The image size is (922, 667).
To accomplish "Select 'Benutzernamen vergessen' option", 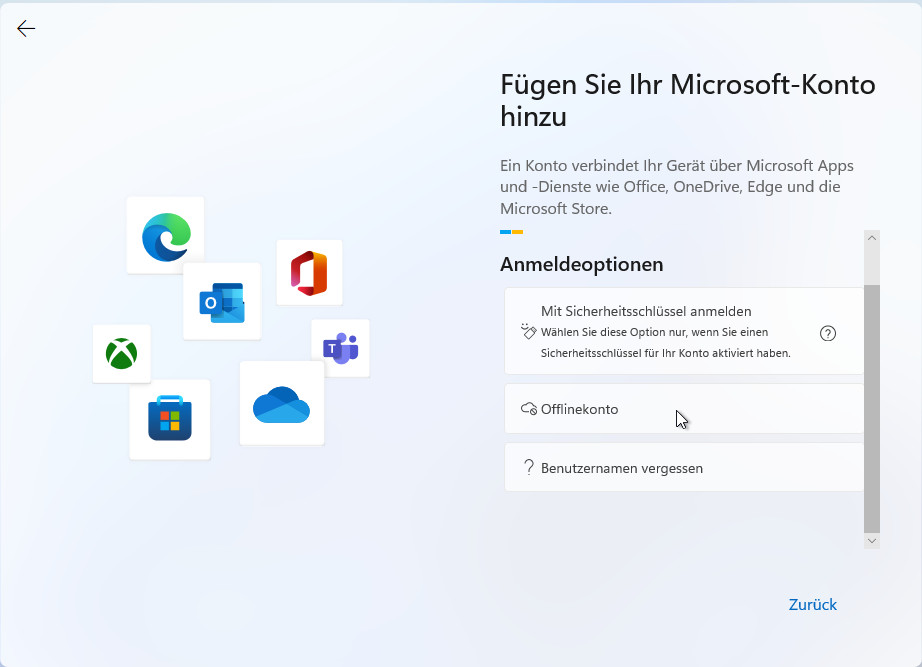I will pyautogui.click(x=621, y=468).
